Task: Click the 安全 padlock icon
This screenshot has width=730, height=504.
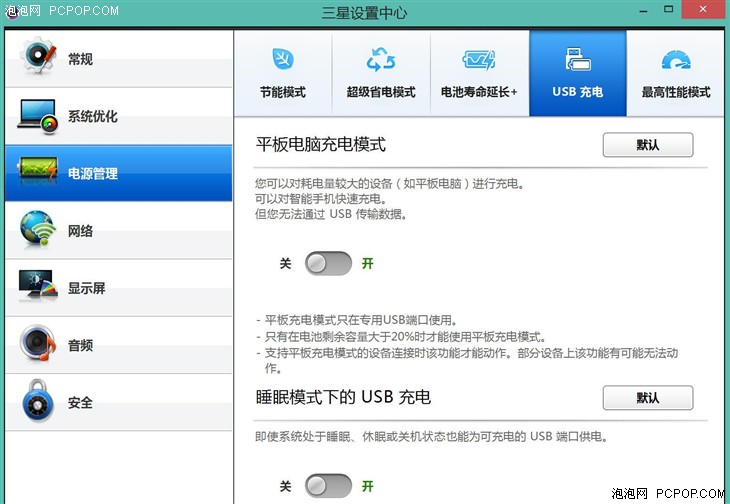Action: point(37,401)
